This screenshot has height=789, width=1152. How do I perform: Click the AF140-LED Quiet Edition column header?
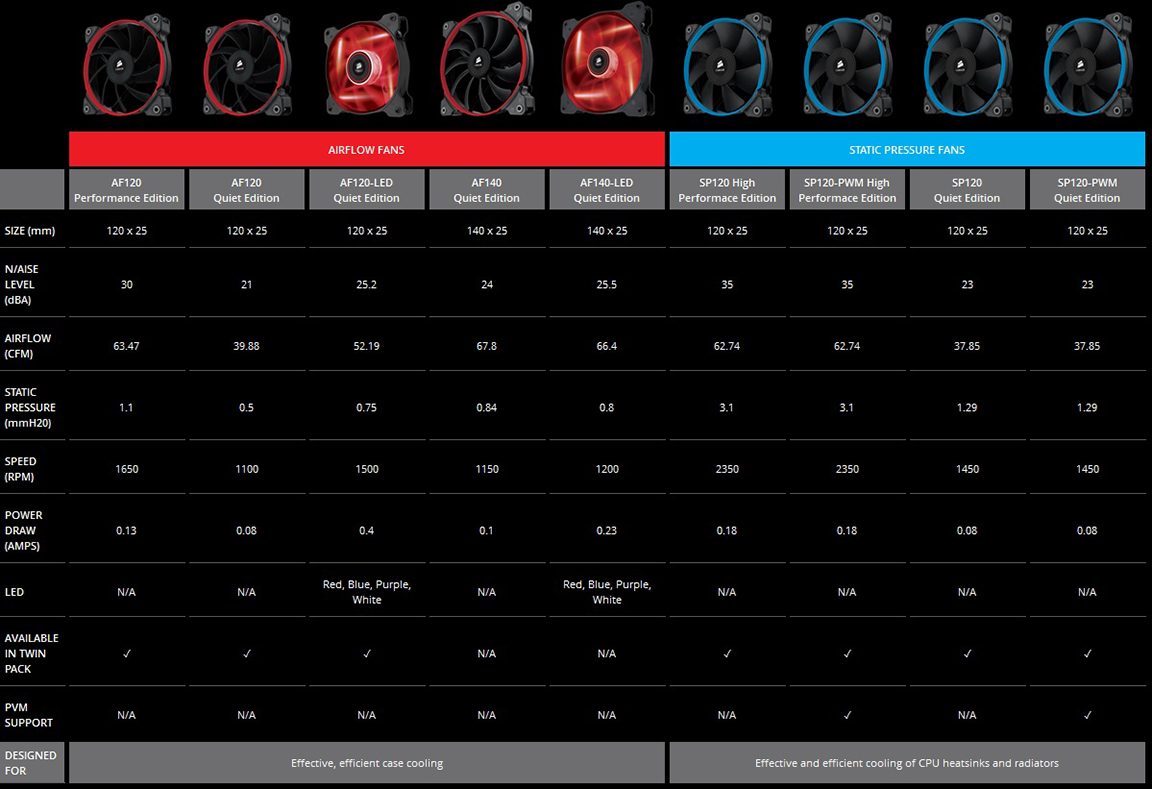607,190
